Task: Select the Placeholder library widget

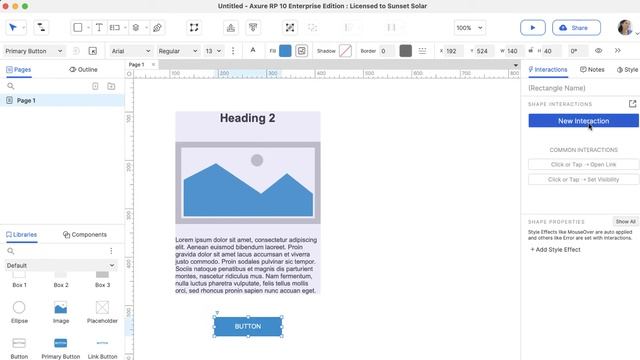Action: pyautogui.click(x=102, y=312)
